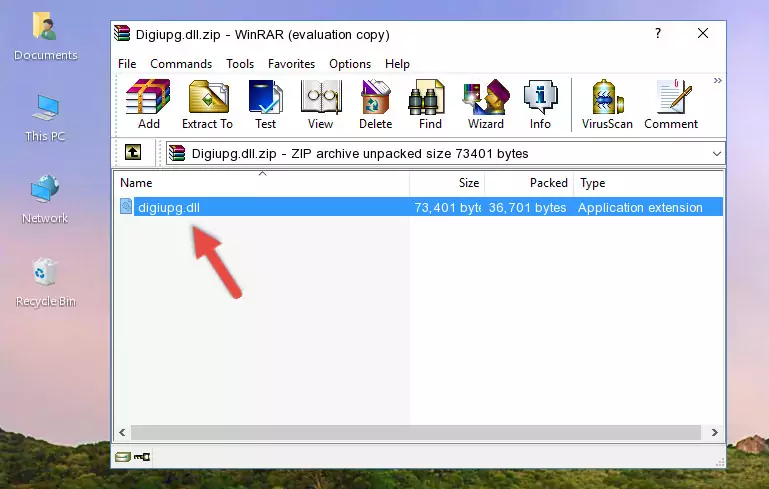Click the archive icon in address bar
The height and width of the screenshot is (489, 769).
tap(177, 154)
